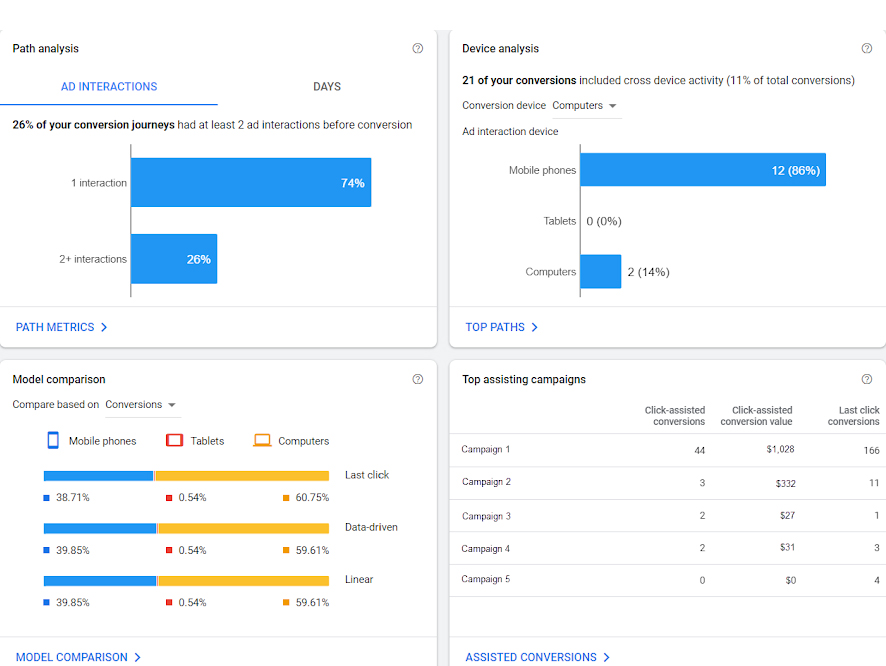Click the Click-assisted conversion value column header

pos(756,416)
